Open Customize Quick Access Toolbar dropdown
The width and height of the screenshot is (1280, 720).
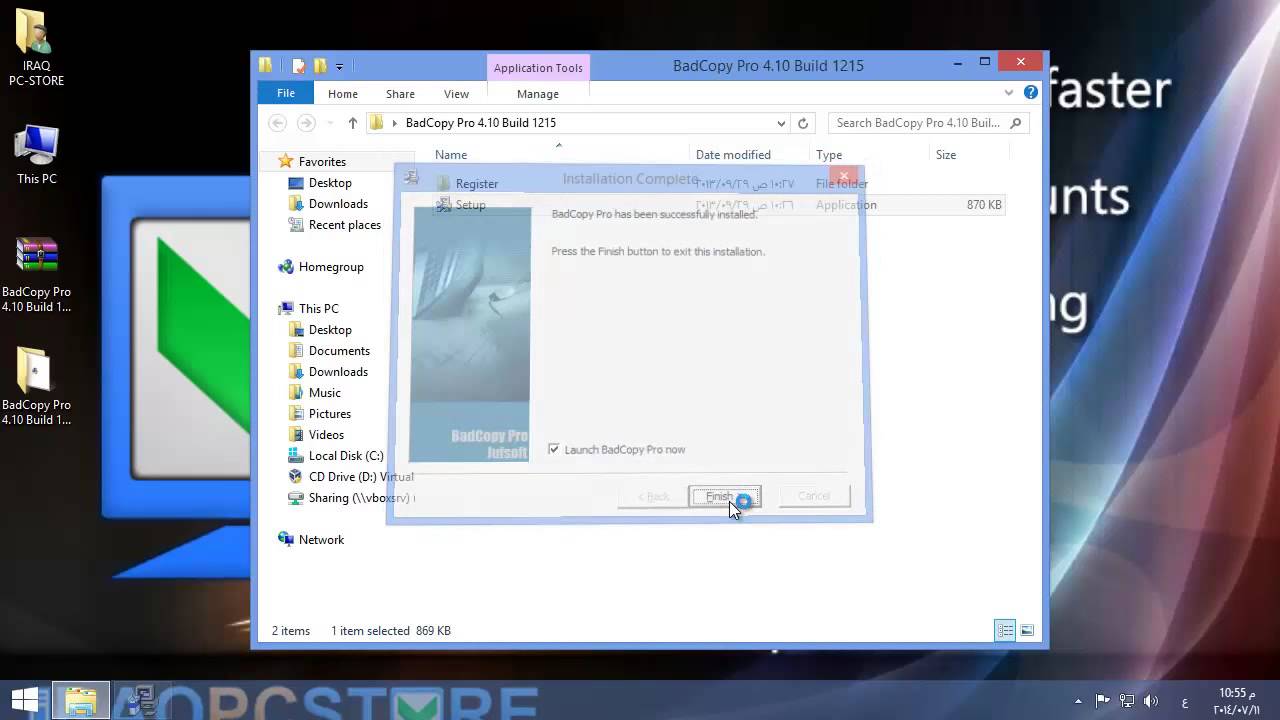click(339, 67)
